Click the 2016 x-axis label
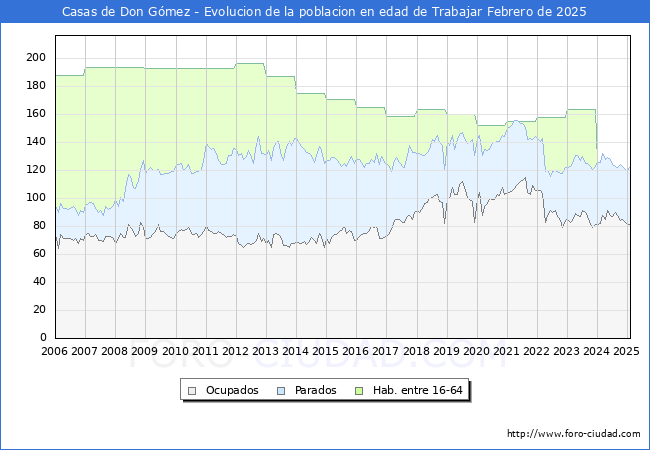Image resolution: width=650 pixels, height=450 pixels. [x=356, y=351]
